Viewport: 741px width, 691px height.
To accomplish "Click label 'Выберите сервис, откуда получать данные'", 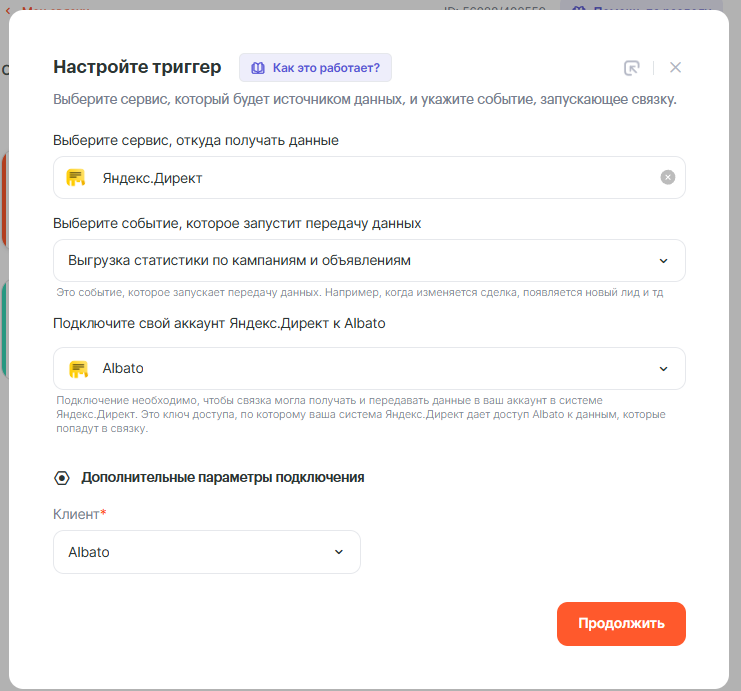I will [x=196, y=140].
